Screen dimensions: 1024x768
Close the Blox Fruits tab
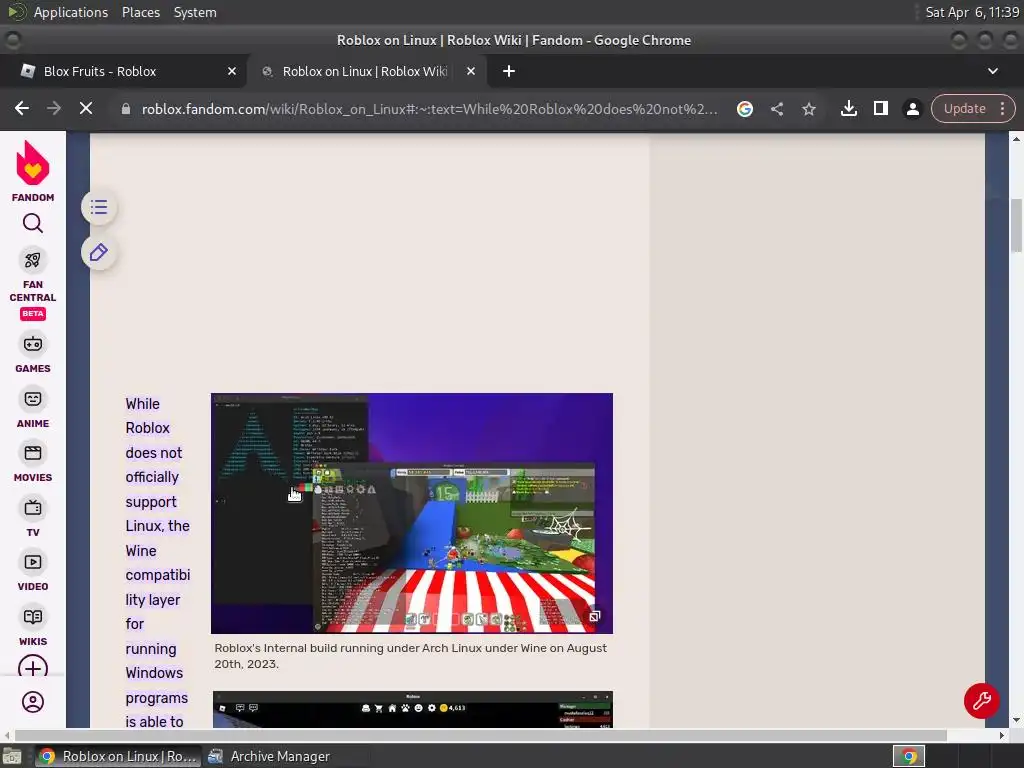(232, 71)
